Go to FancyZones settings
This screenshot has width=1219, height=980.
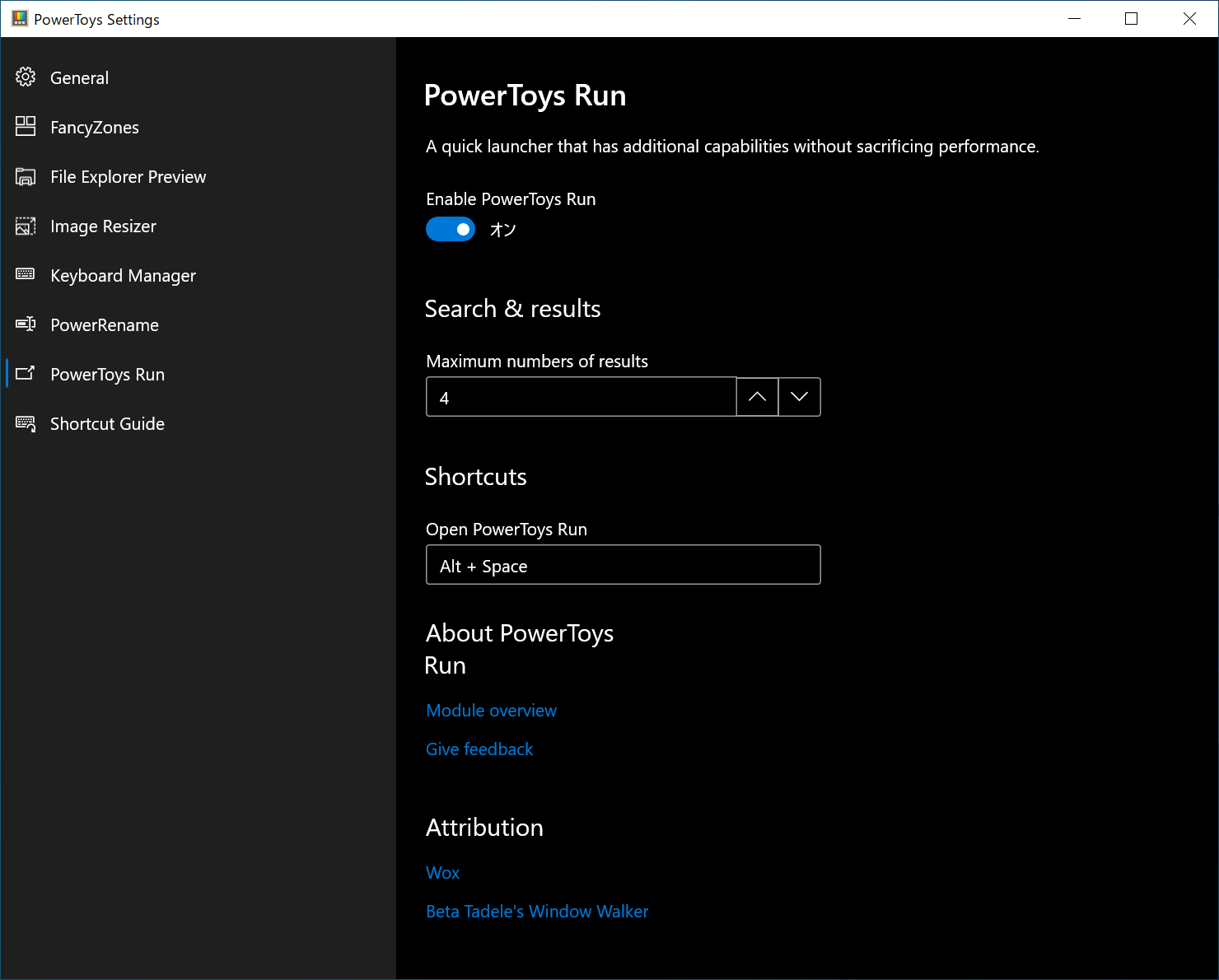click(x=198, y=127)
